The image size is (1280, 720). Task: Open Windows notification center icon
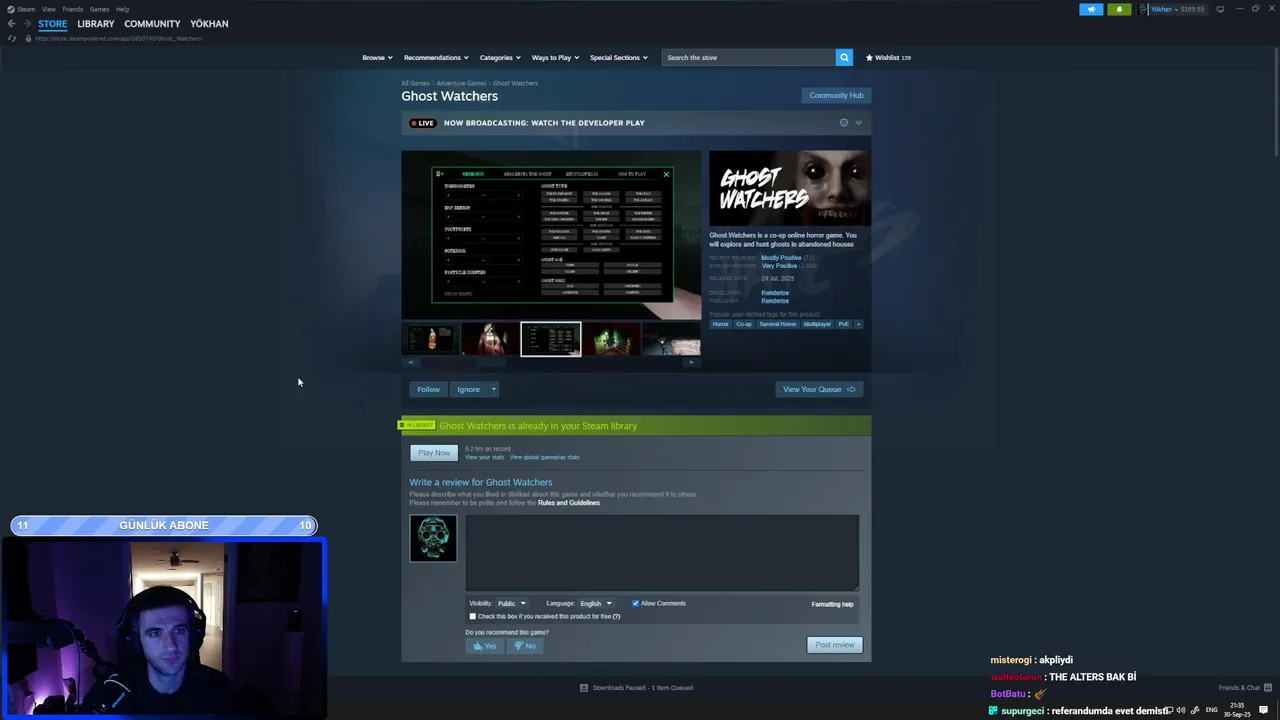[x=1263, y=710]
